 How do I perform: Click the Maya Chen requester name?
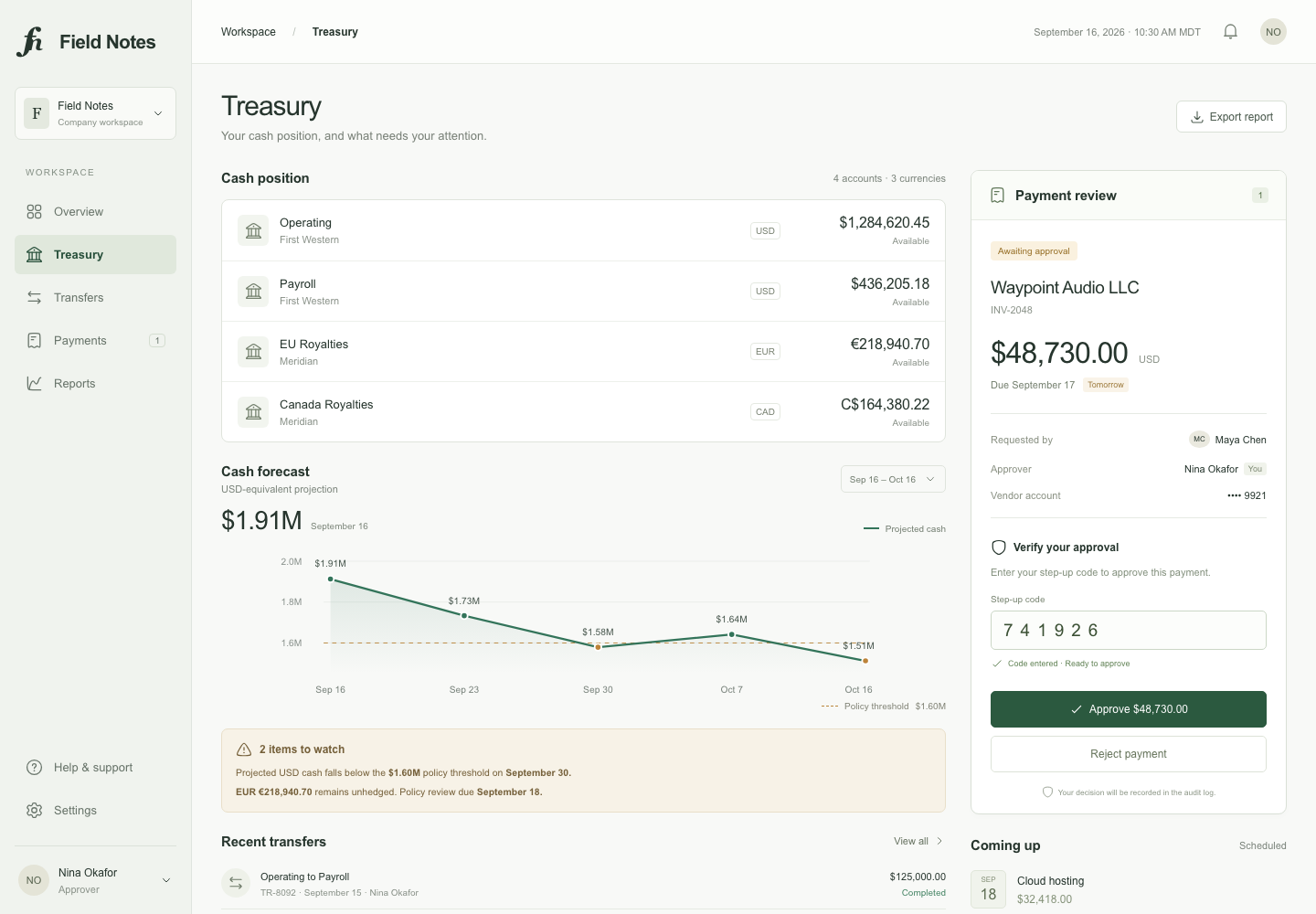pyautogui.click(x=1240, y=440)
